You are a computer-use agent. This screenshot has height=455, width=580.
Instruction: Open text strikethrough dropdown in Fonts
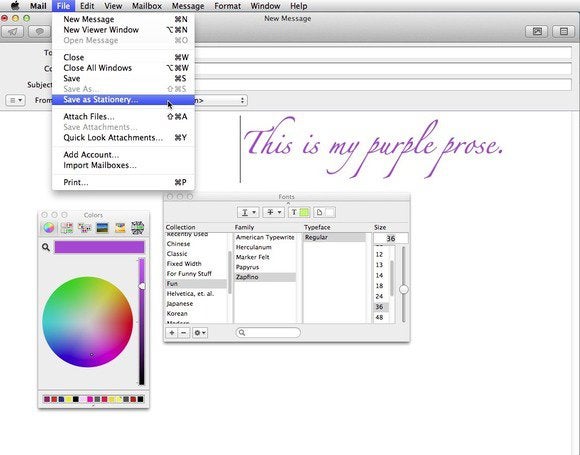[273, 212]
